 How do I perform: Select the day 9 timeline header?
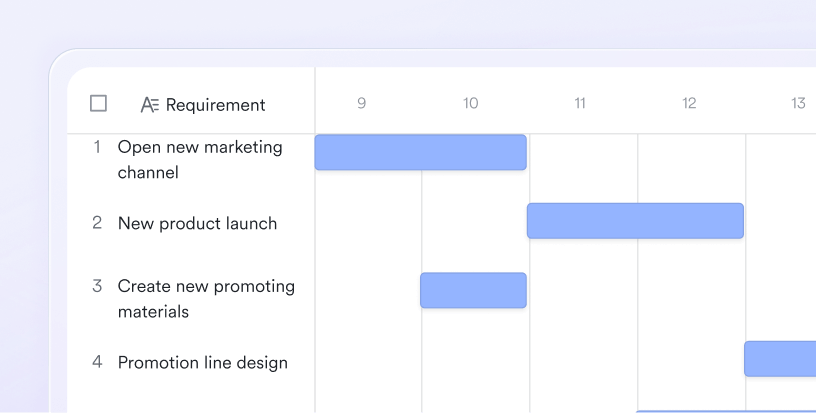tap(362, 103)
